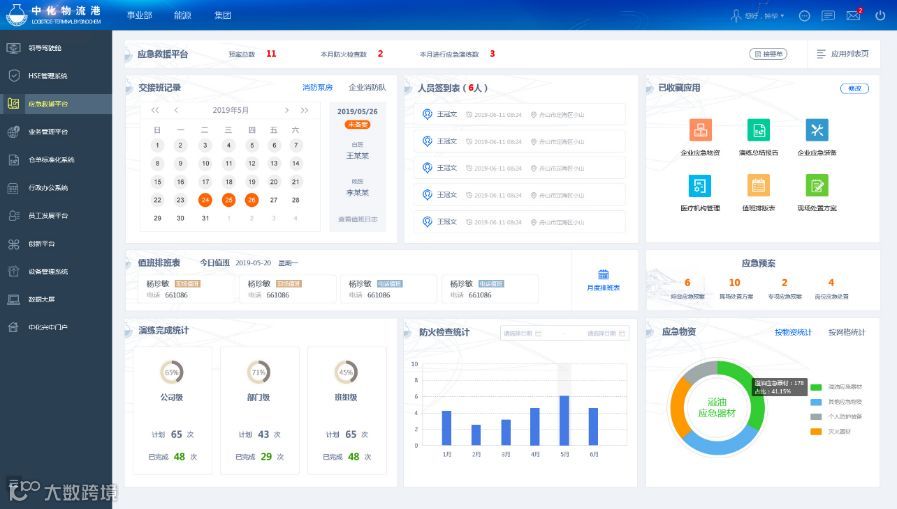Select calendar day 15

[x=157, y=182]
